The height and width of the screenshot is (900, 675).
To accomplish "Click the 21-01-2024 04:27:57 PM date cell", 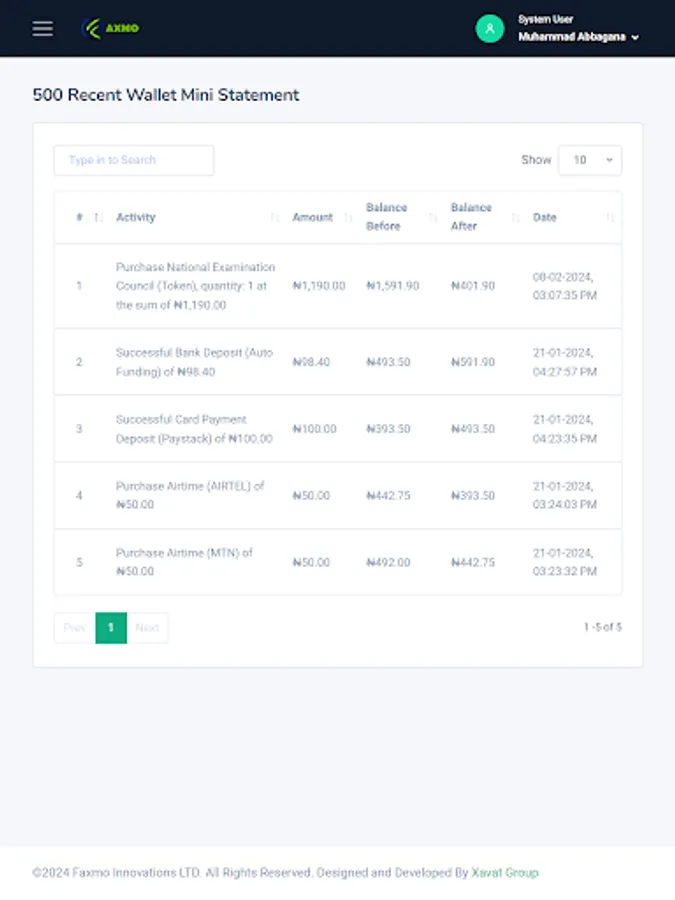I will (565, 362).
